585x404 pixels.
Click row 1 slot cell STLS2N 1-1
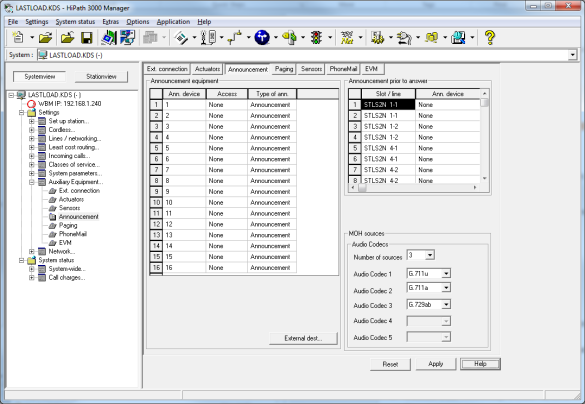(x=388, y=105)
